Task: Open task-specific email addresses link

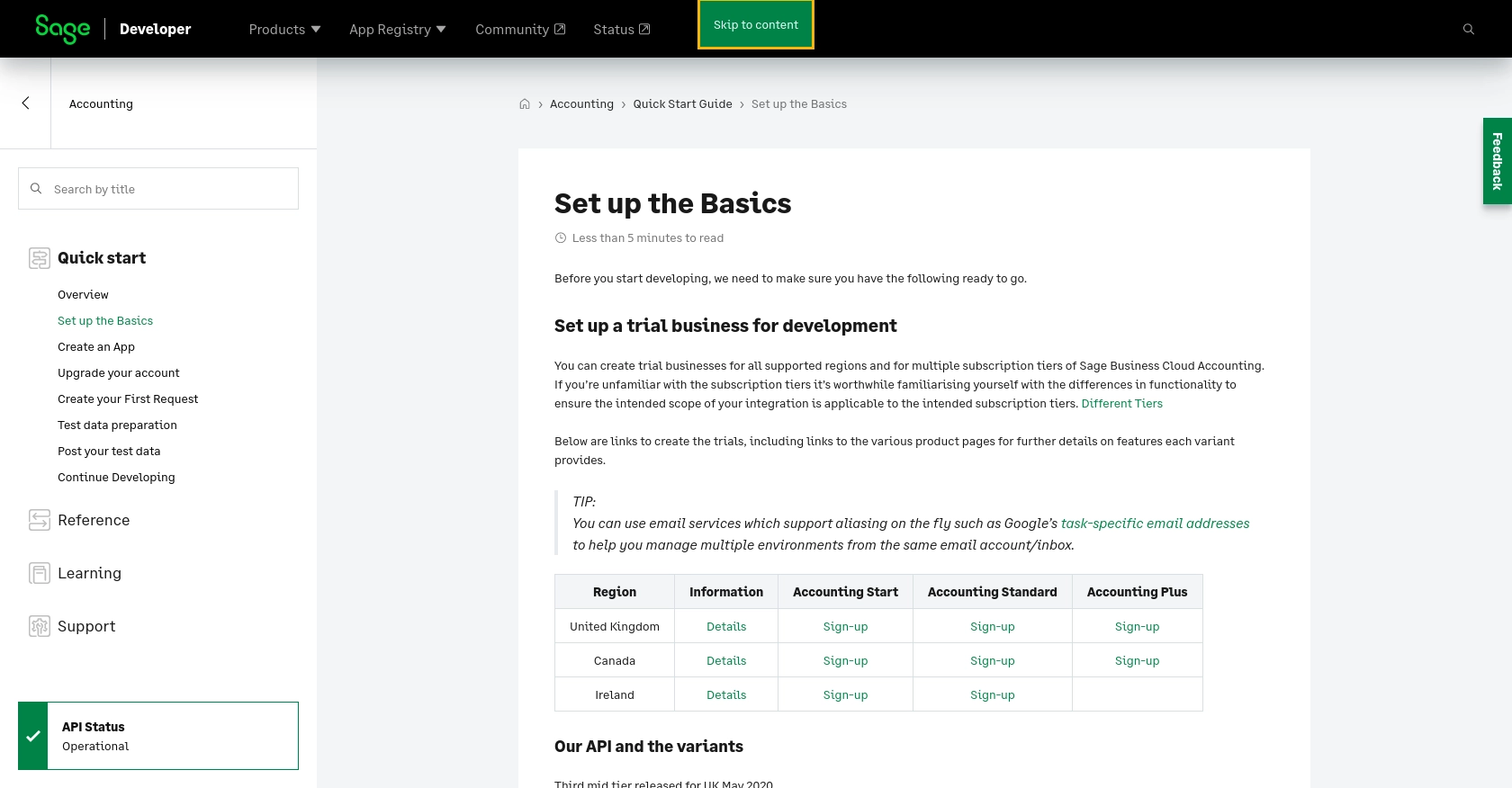Action: pyautogui.click(x=1155, y=524)
